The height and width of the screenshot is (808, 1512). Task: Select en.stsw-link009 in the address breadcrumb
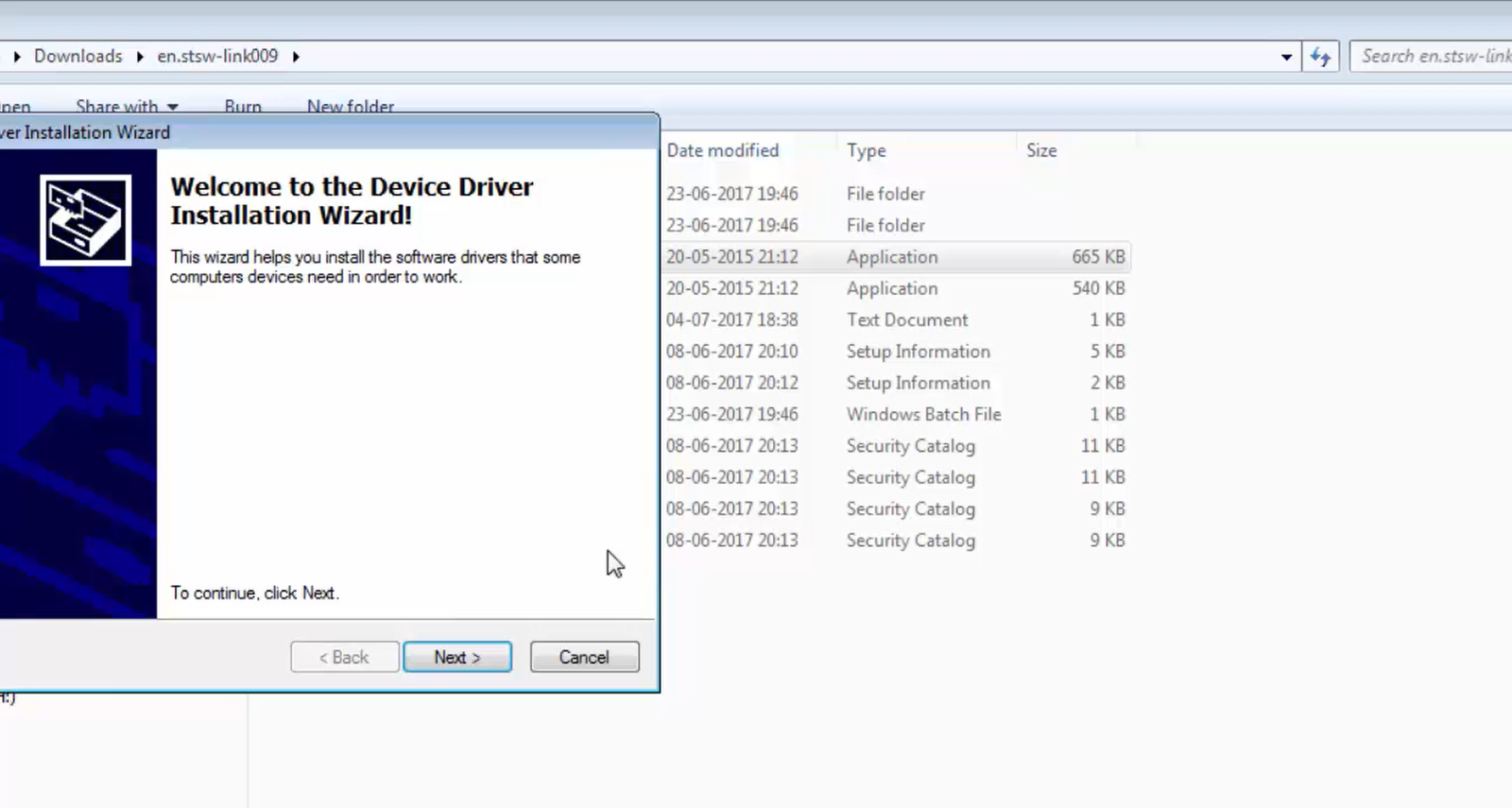point(217,57)
